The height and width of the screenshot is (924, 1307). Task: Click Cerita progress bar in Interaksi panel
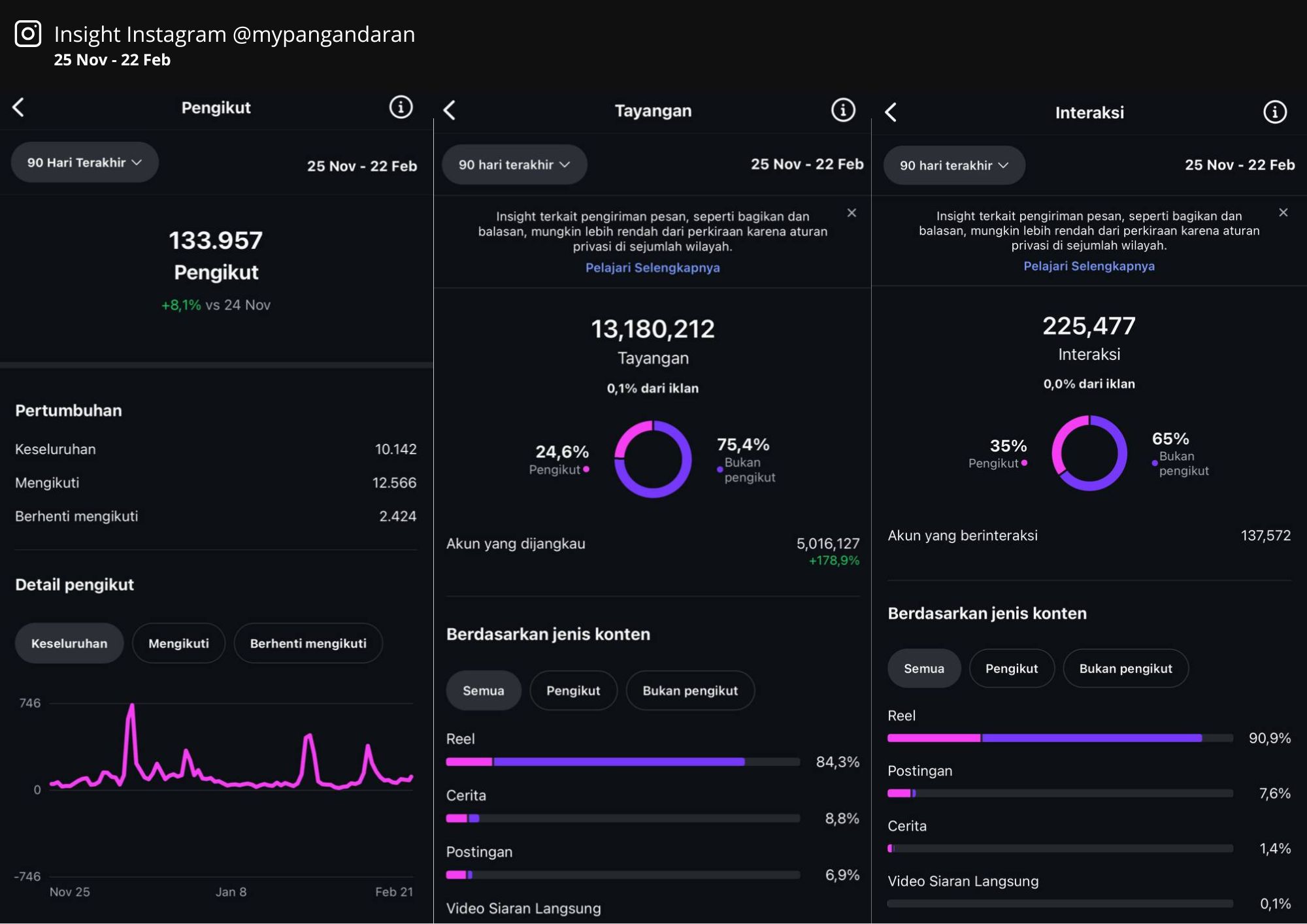(1060, 848)
